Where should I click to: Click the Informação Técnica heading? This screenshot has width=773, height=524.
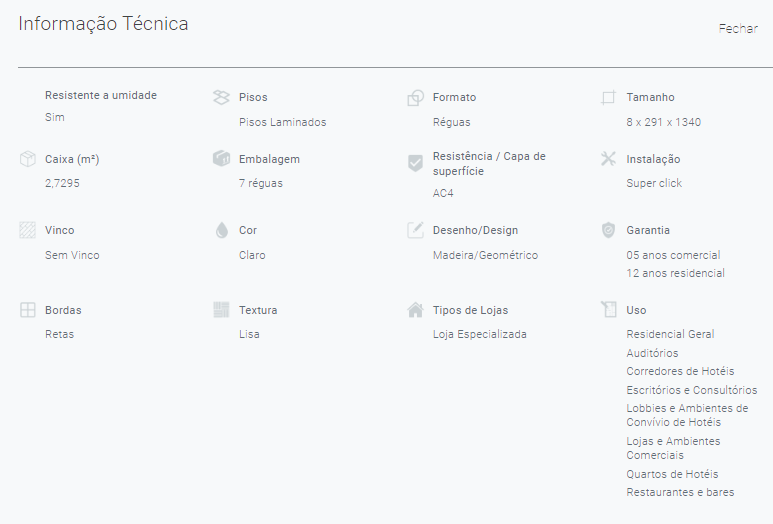[103, 24]
